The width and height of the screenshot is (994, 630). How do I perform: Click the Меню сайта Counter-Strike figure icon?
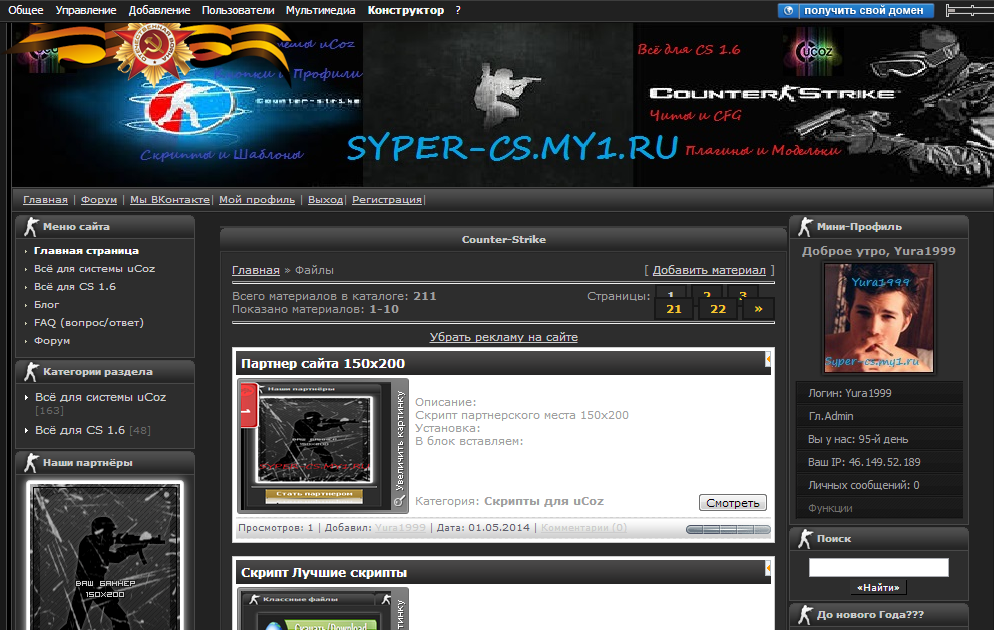click(x=30, y=226)
